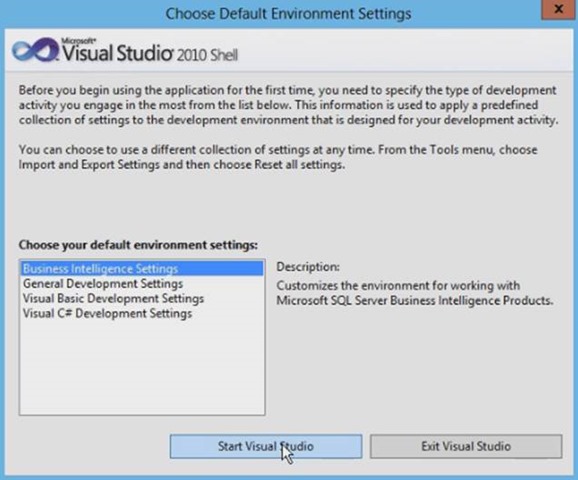The height and width of the screenshot is (480, 578).
Task: Click the "Description:" label
Action: [x=308, y=267]
